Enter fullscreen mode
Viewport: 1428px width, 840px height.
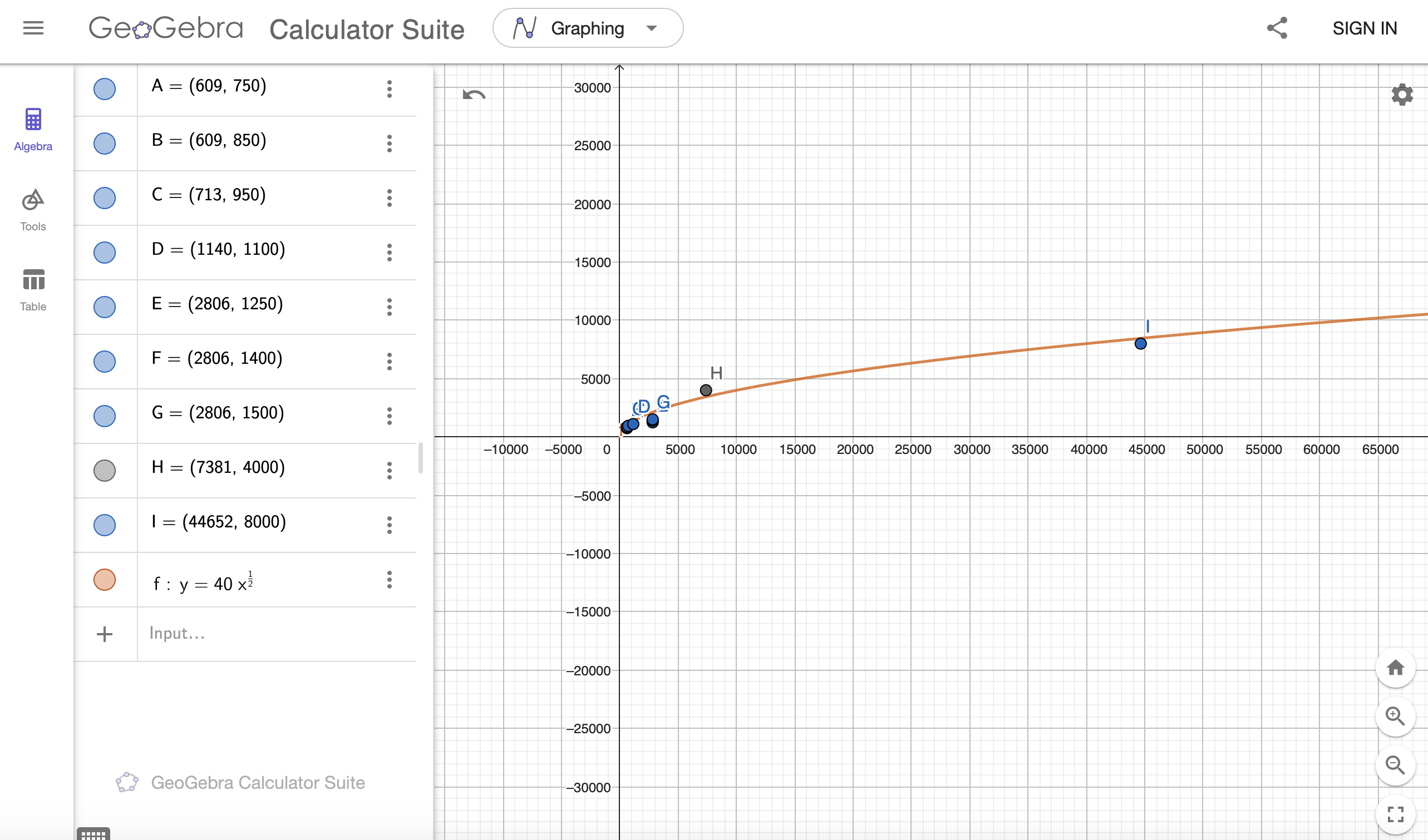1395,814
